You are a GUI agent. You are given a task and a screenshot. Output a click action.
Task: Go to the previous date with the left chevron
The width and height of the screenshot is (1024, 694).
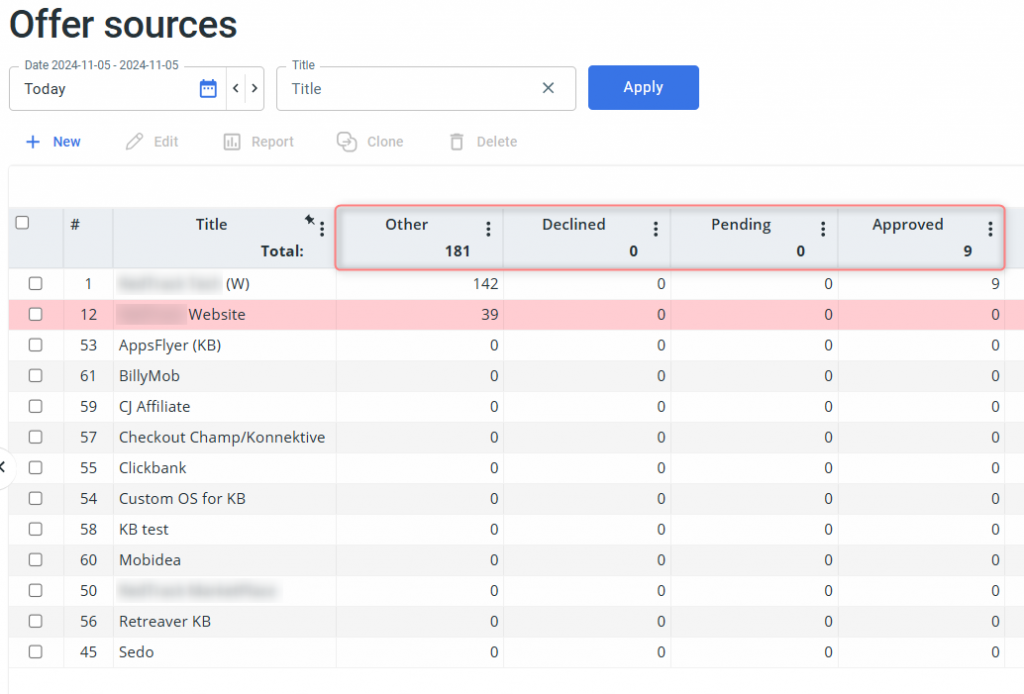pos(234,88)
